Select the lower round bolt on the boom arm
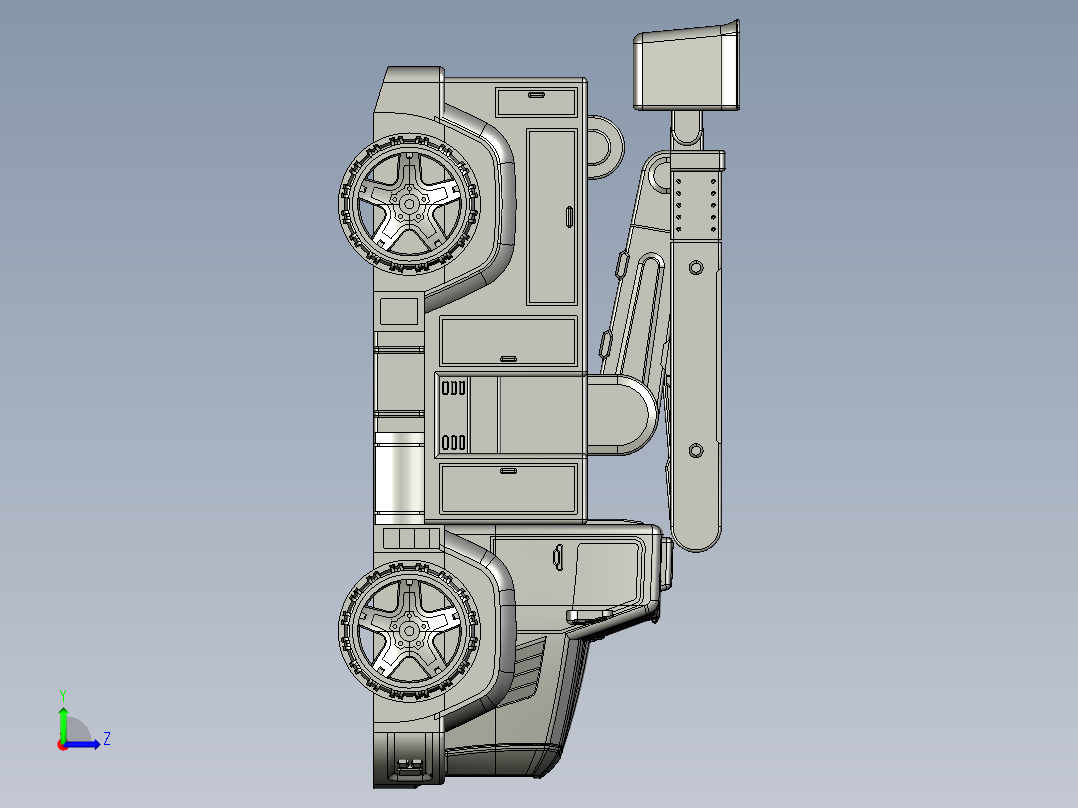Screen dimensions: 1078x808 pos(696,450)
